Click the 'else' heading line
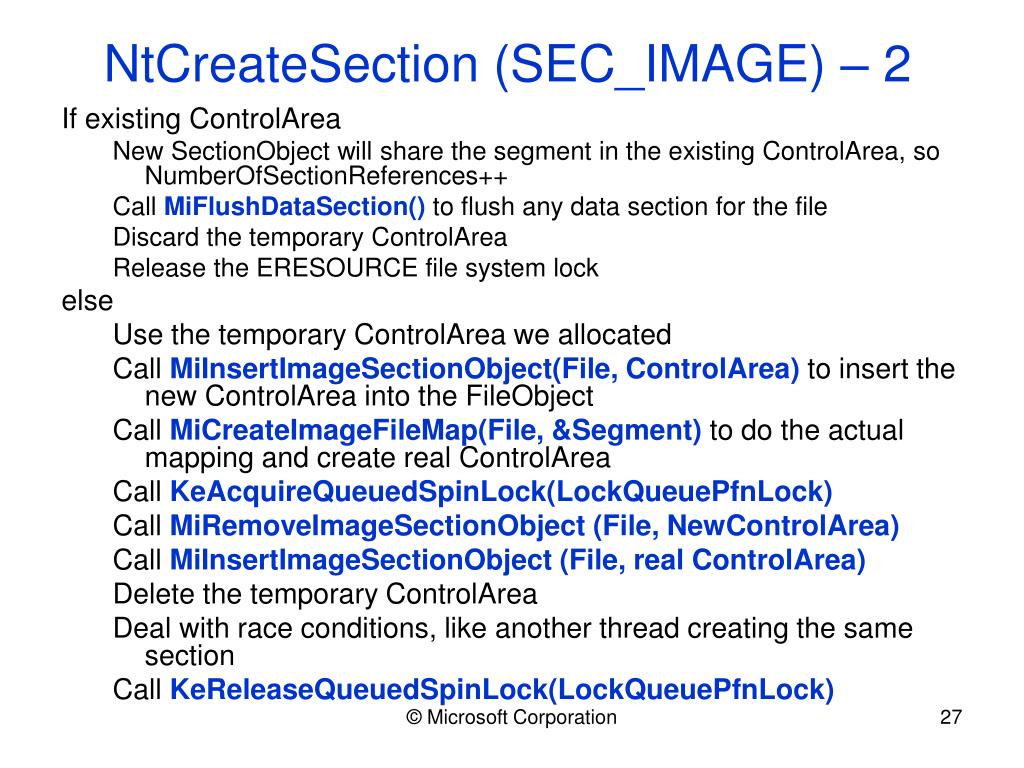 87,301
